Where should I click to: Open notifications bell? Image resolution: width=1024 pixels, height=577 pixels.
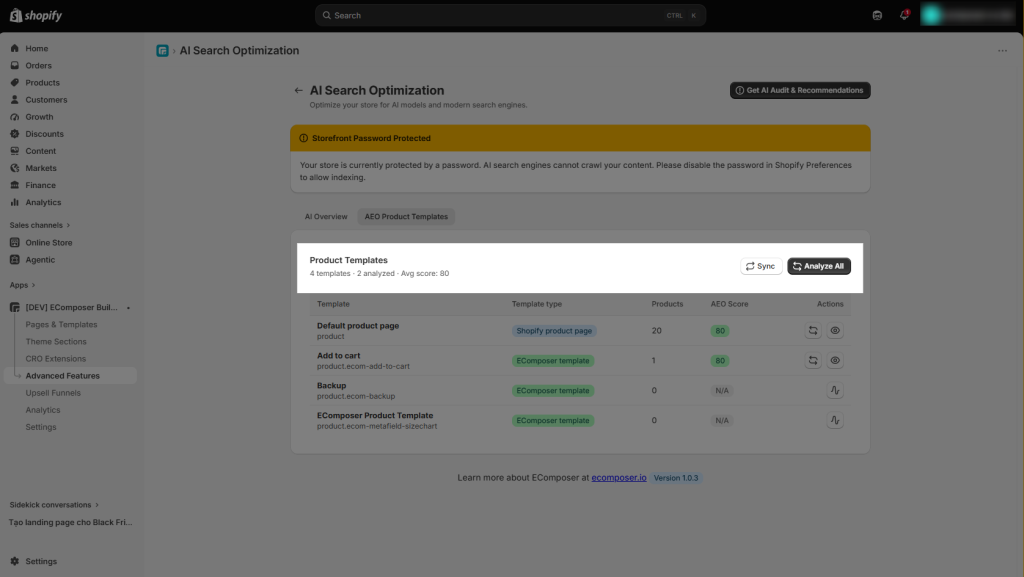(904, 15)
